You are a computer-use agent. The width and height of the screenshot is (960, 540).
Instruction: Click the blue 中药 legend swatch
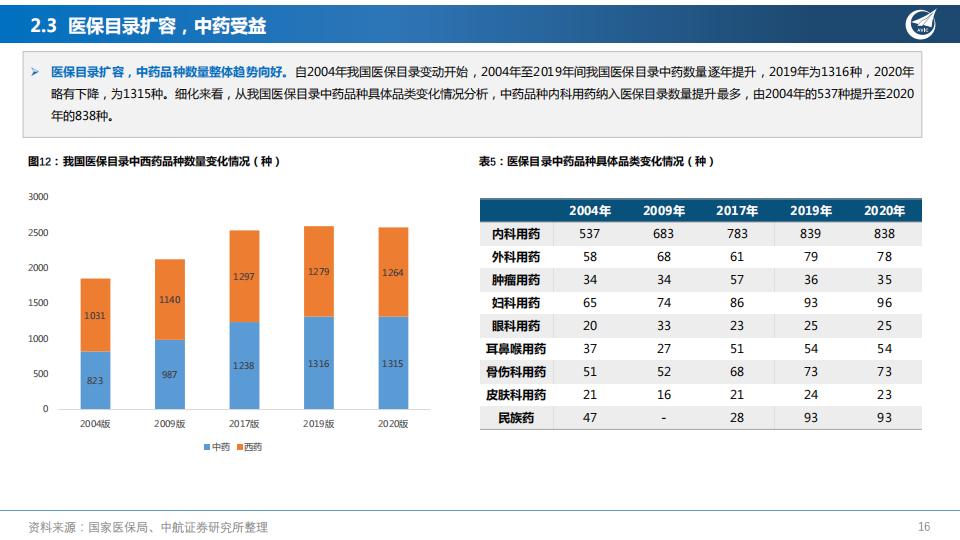tap(207, 448)
